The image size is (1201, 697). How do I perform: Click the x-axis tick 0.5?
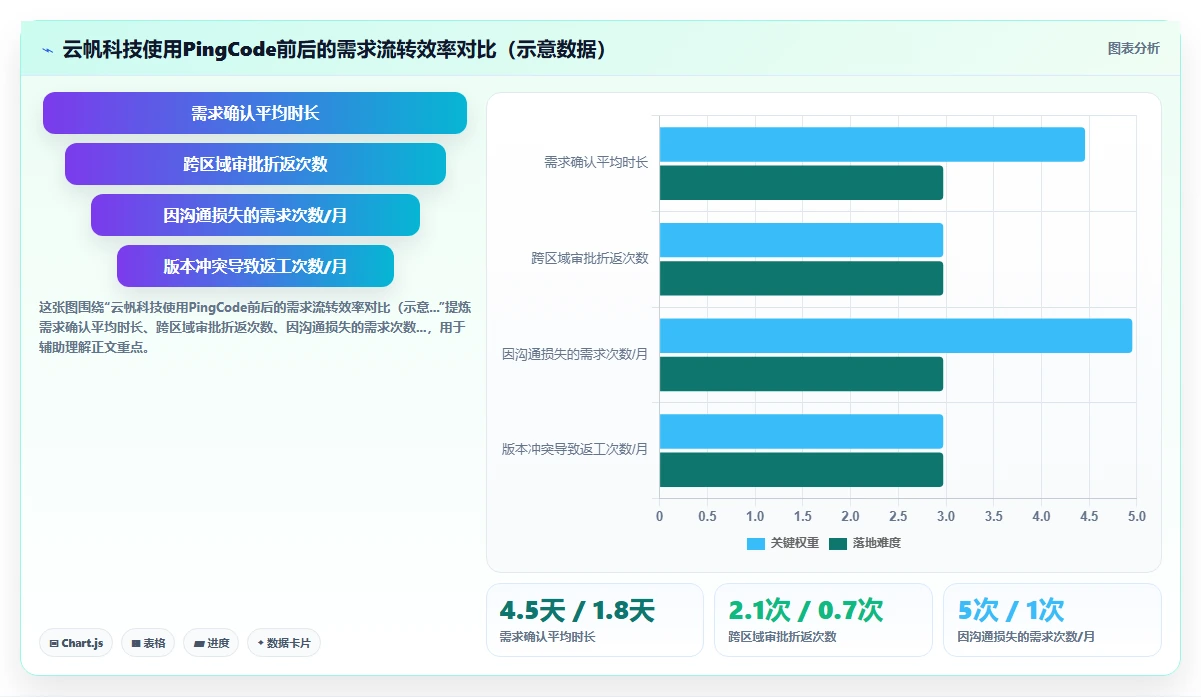click(x=707, y=517)
